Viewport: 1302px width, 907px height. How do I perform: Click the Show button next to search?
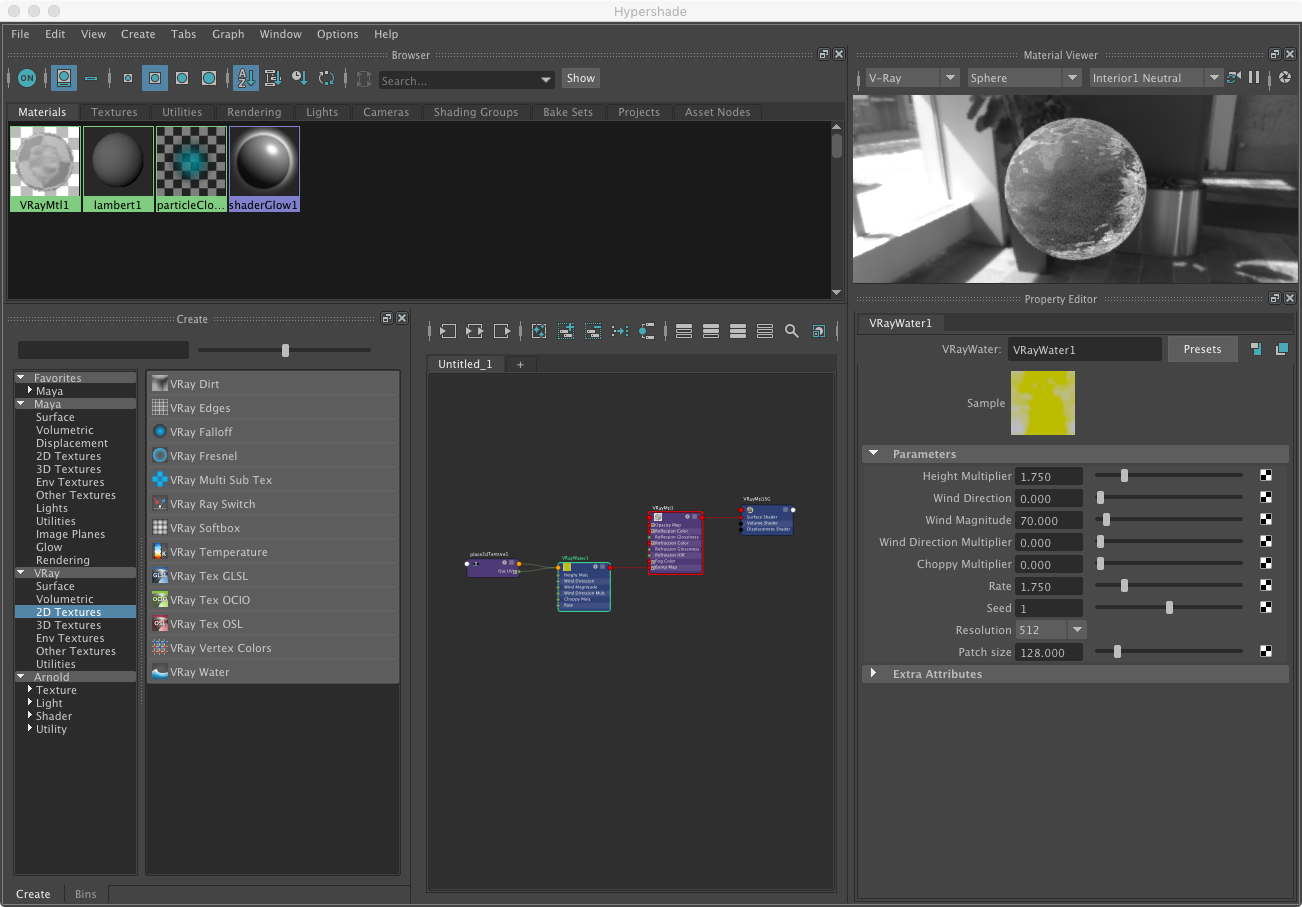coord(580,78)
